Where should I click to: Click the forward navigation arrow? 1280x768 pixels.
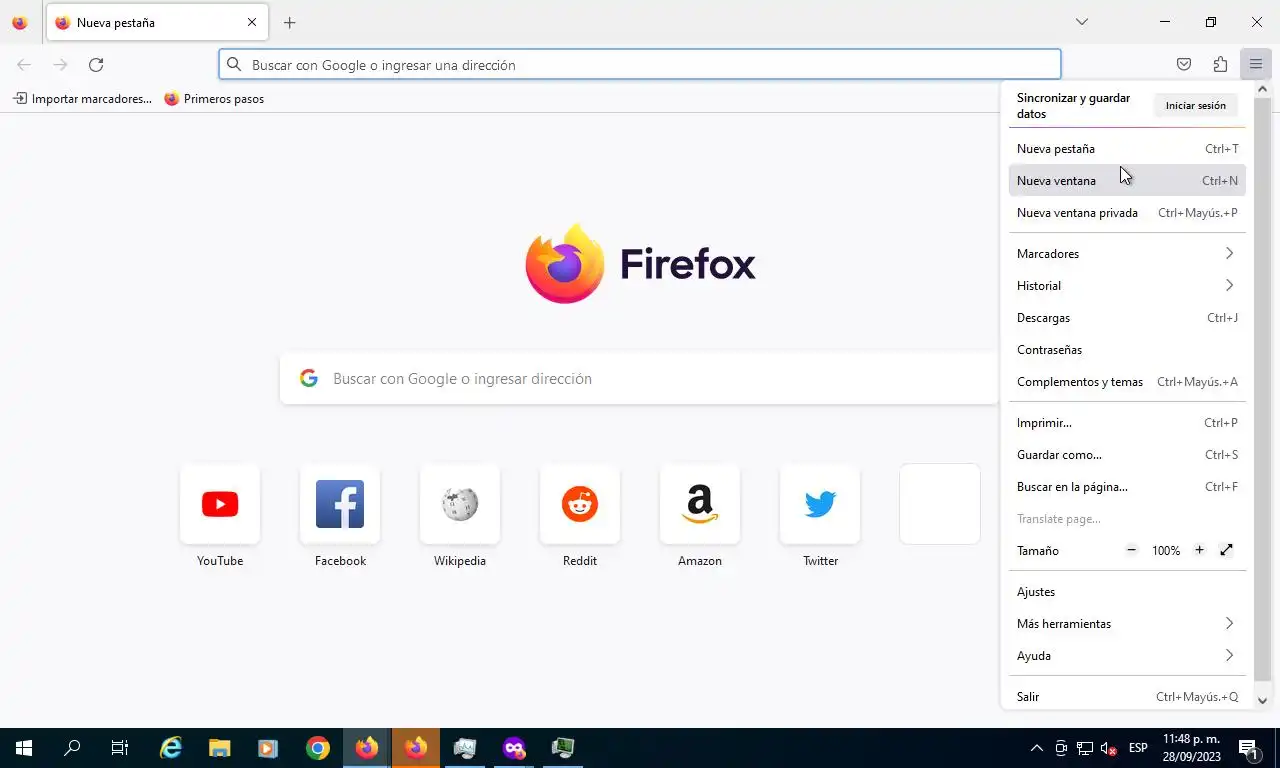click(x=60, y=65)
